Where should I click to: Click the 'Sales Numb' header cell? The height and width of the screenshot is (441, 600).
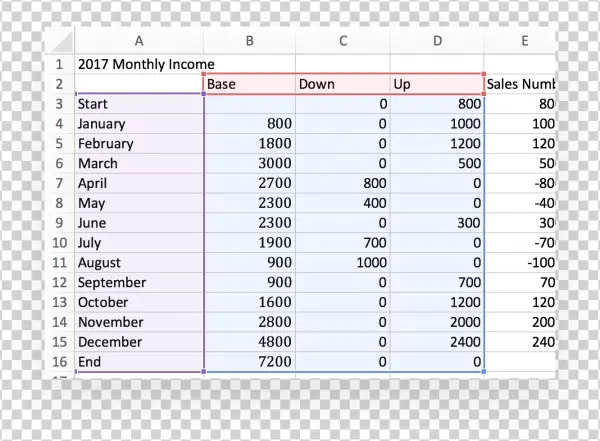point(520,84)
